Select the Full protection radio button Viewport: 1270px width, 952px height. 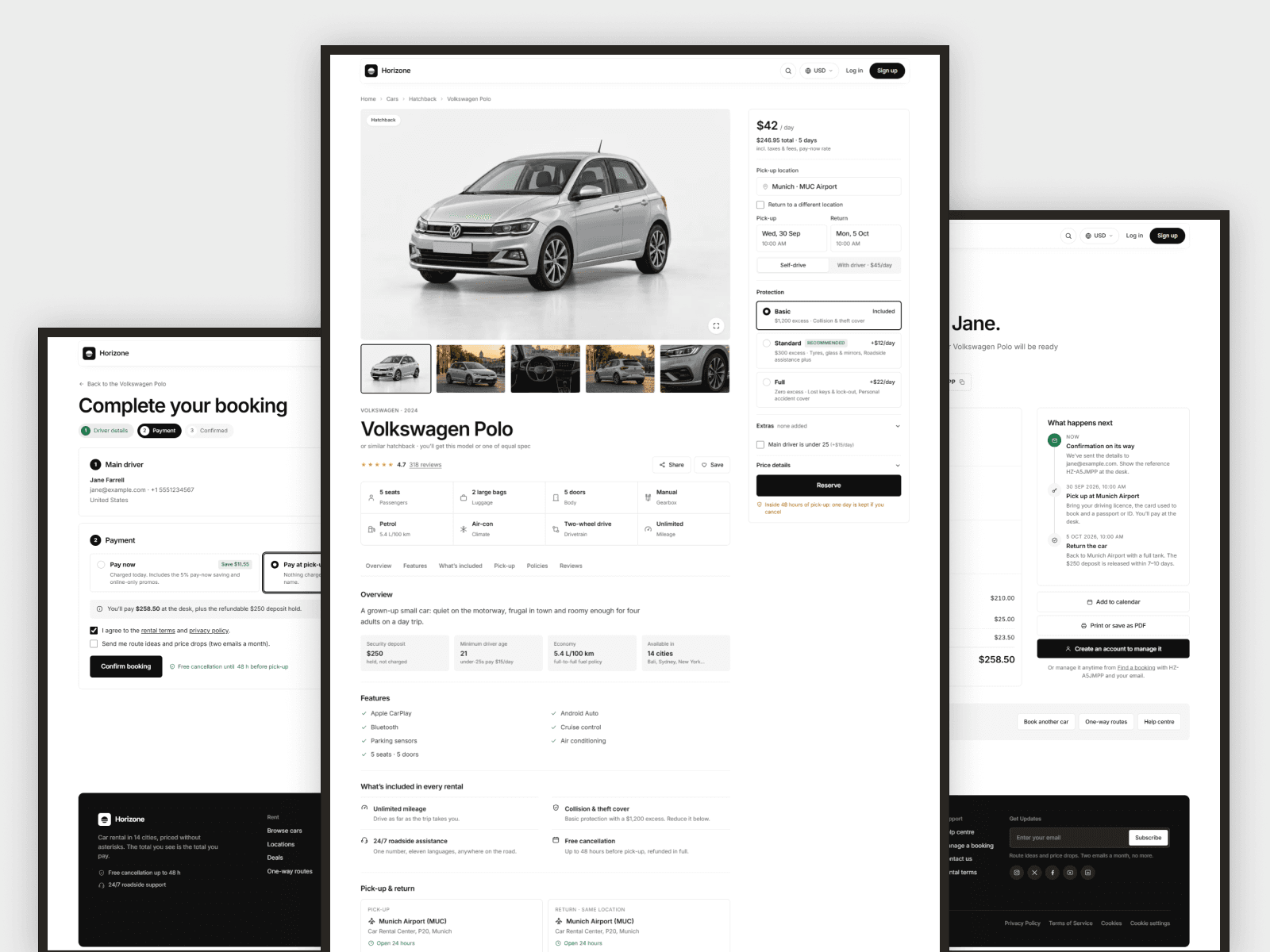coord(767,382)
